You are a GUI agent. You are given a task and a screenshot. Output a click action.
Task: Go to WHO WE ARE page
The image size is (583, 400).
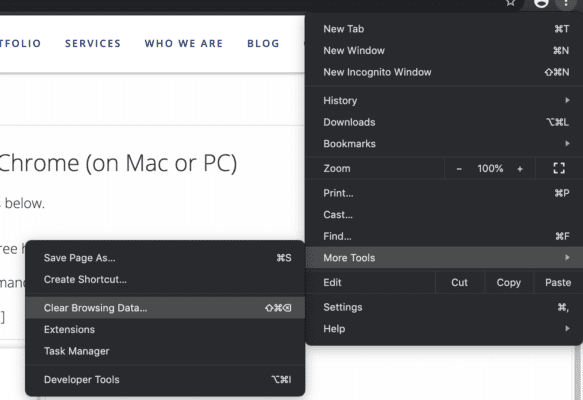[184, 43]
